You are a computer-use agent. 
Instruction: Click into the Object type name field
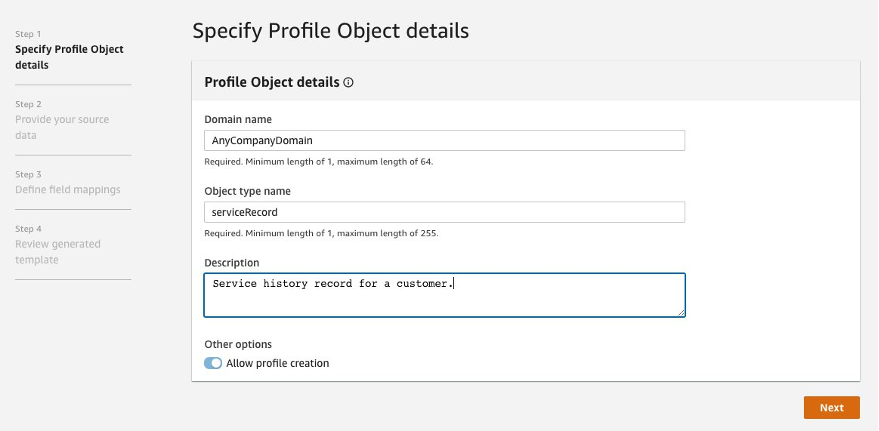(x=444, y=212)
